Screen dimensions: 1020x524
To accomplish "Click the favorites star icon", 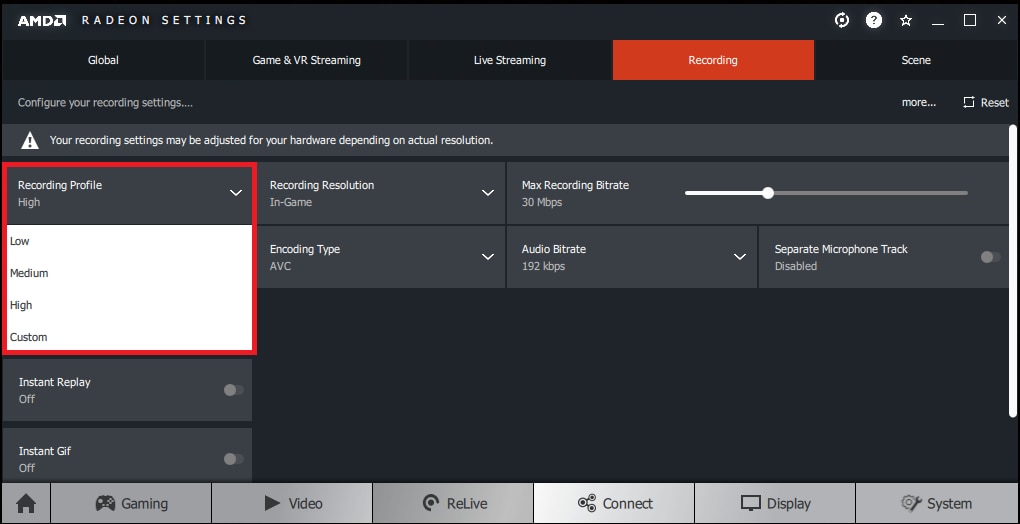I will pyautogui.click(x=906, y=20).
